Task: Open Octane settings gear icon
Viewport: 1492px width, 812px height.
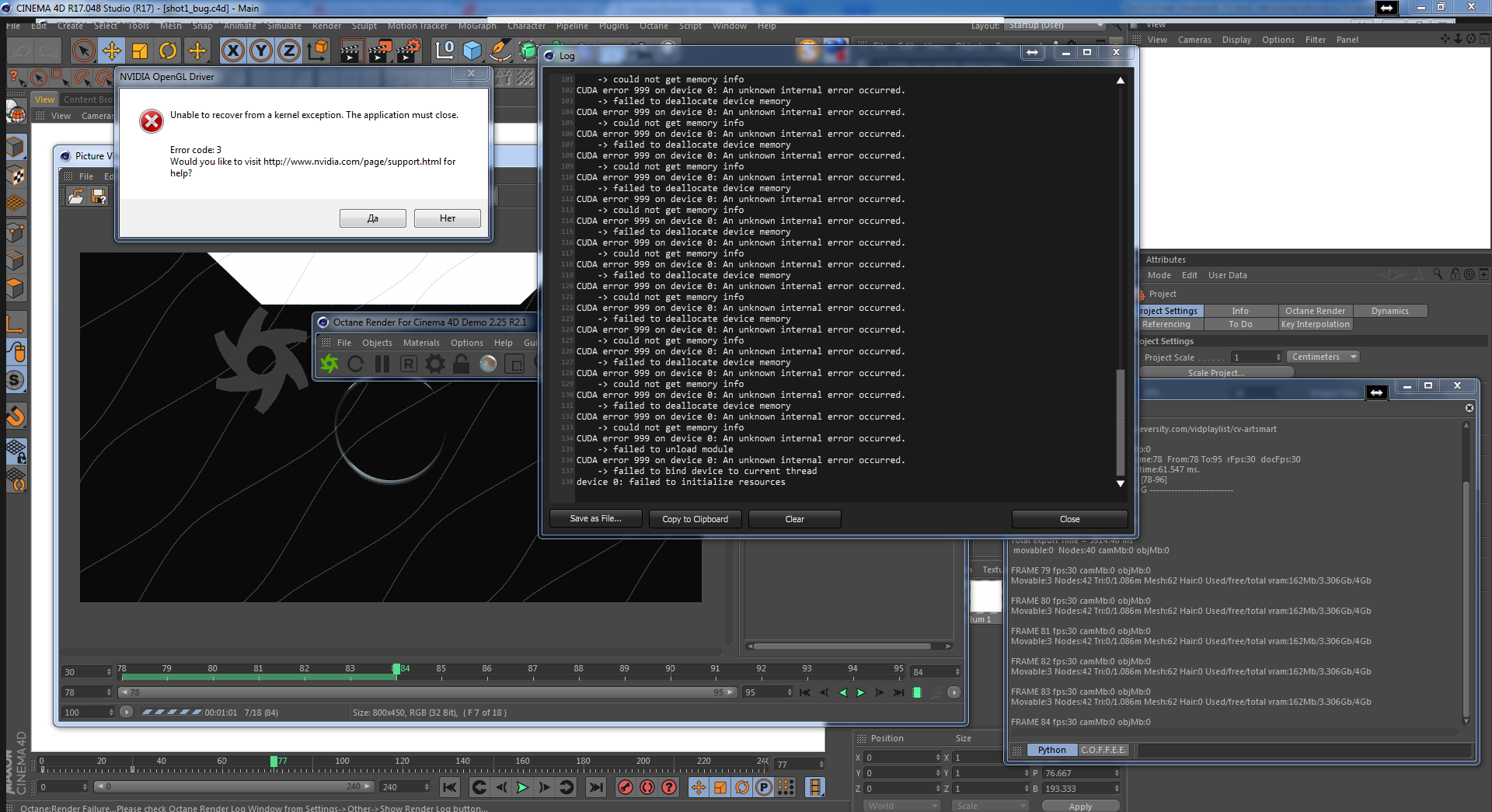Action: pos(435,364)
